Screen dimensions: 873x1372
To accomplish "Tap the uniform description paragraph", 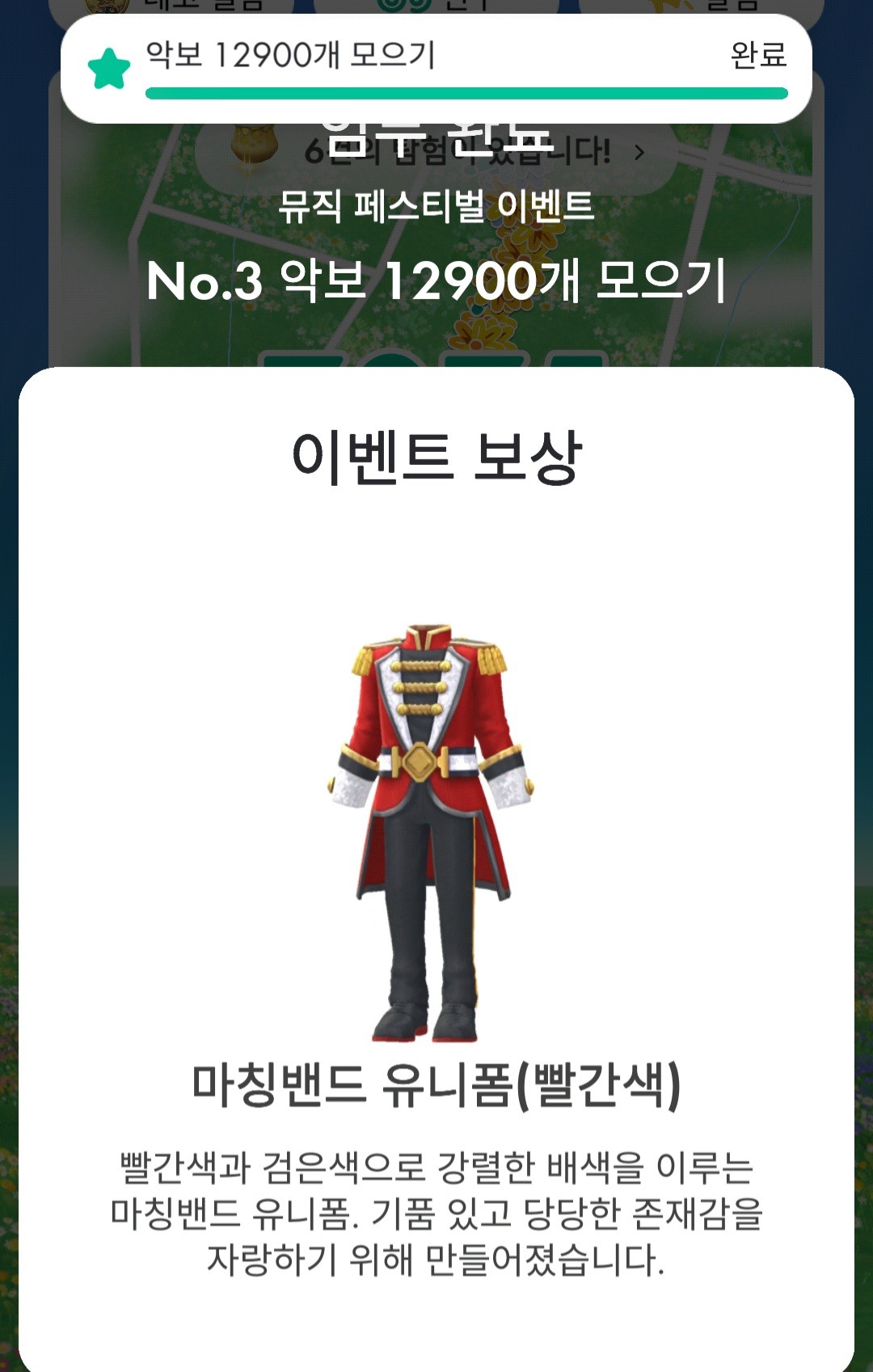I will [x=436, y=1213].
